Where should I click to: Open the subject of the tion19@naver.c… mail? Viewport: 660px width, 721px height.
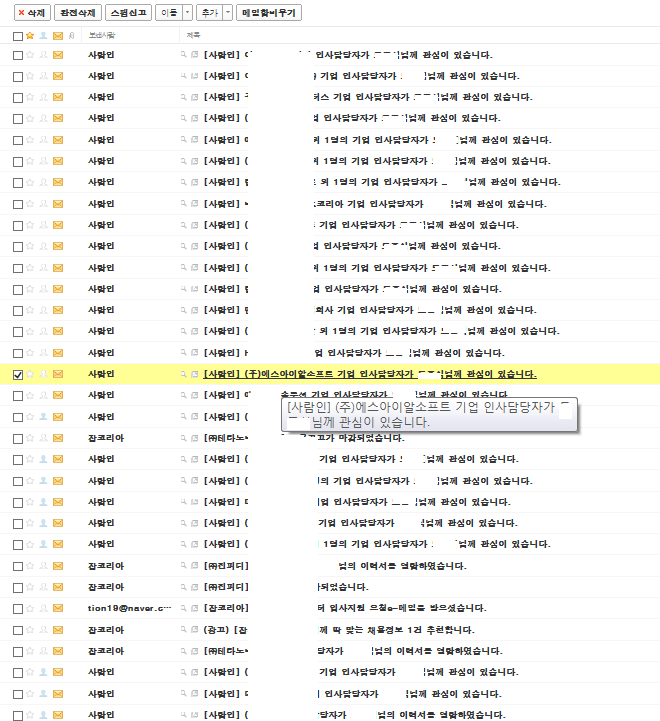[x=345, y=608]
